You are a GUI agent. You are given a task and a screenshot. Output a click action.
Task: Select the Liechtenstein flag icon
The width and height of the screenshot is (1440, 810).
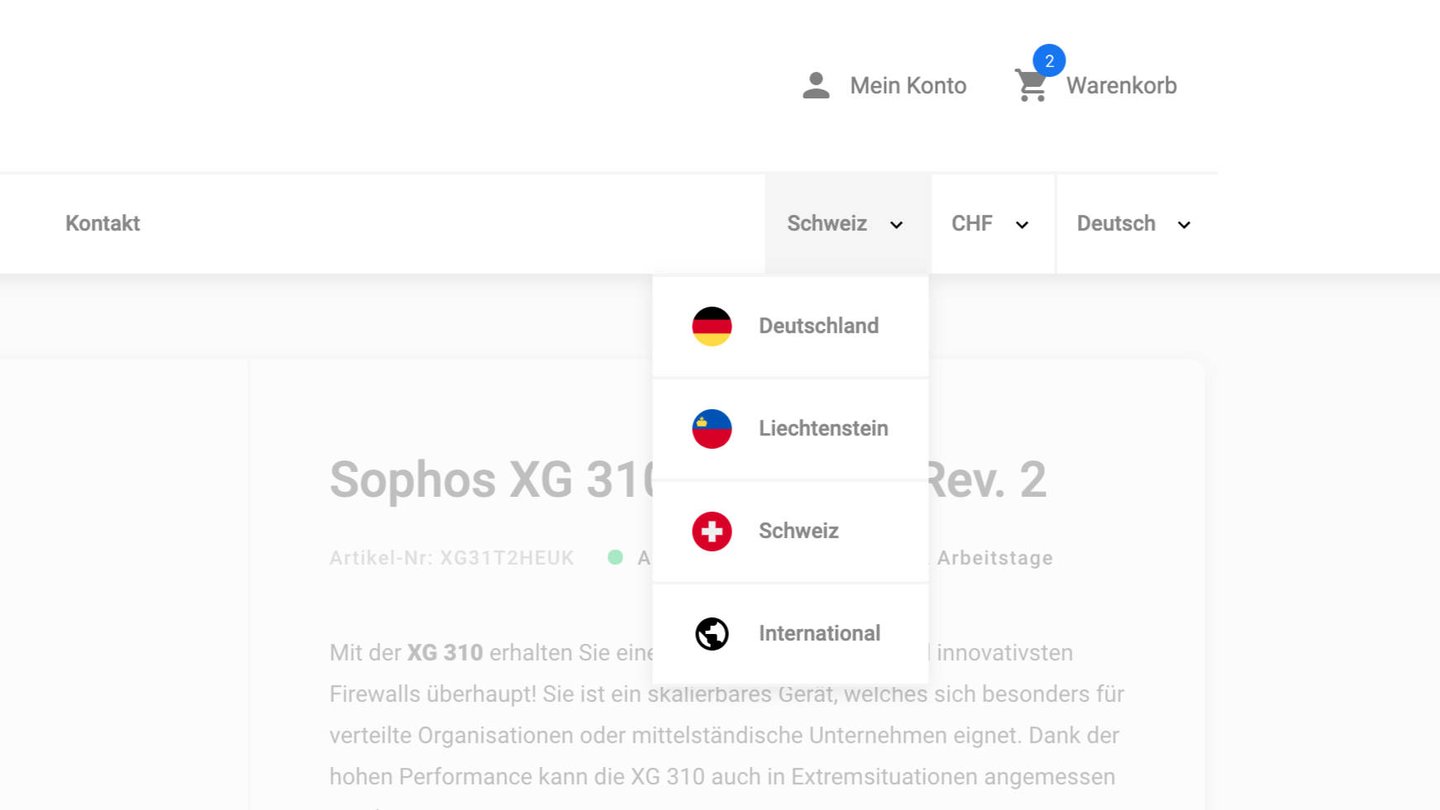(x=712, y=429)
